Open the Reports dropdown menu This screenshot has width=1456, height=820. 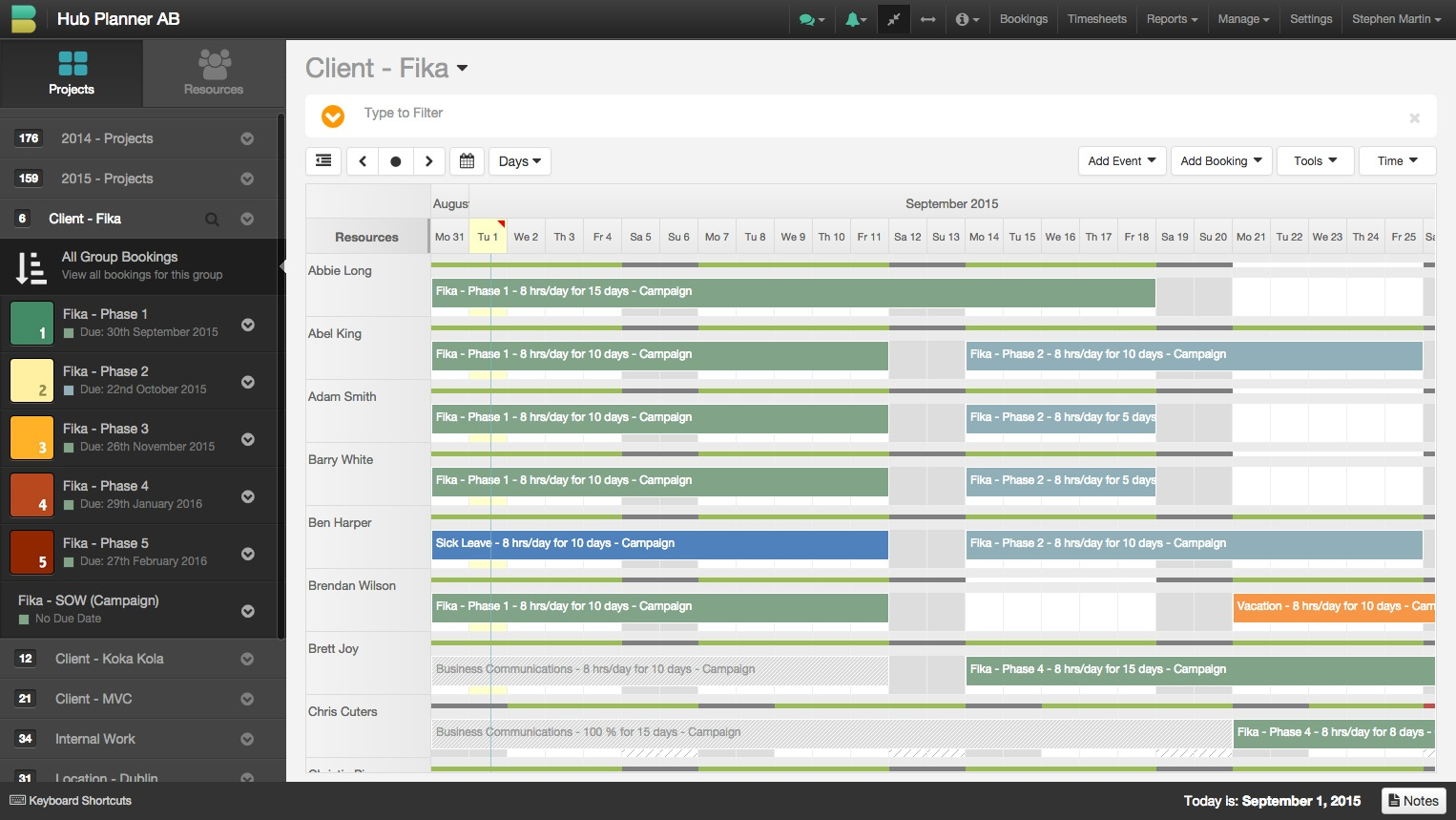1172,19
